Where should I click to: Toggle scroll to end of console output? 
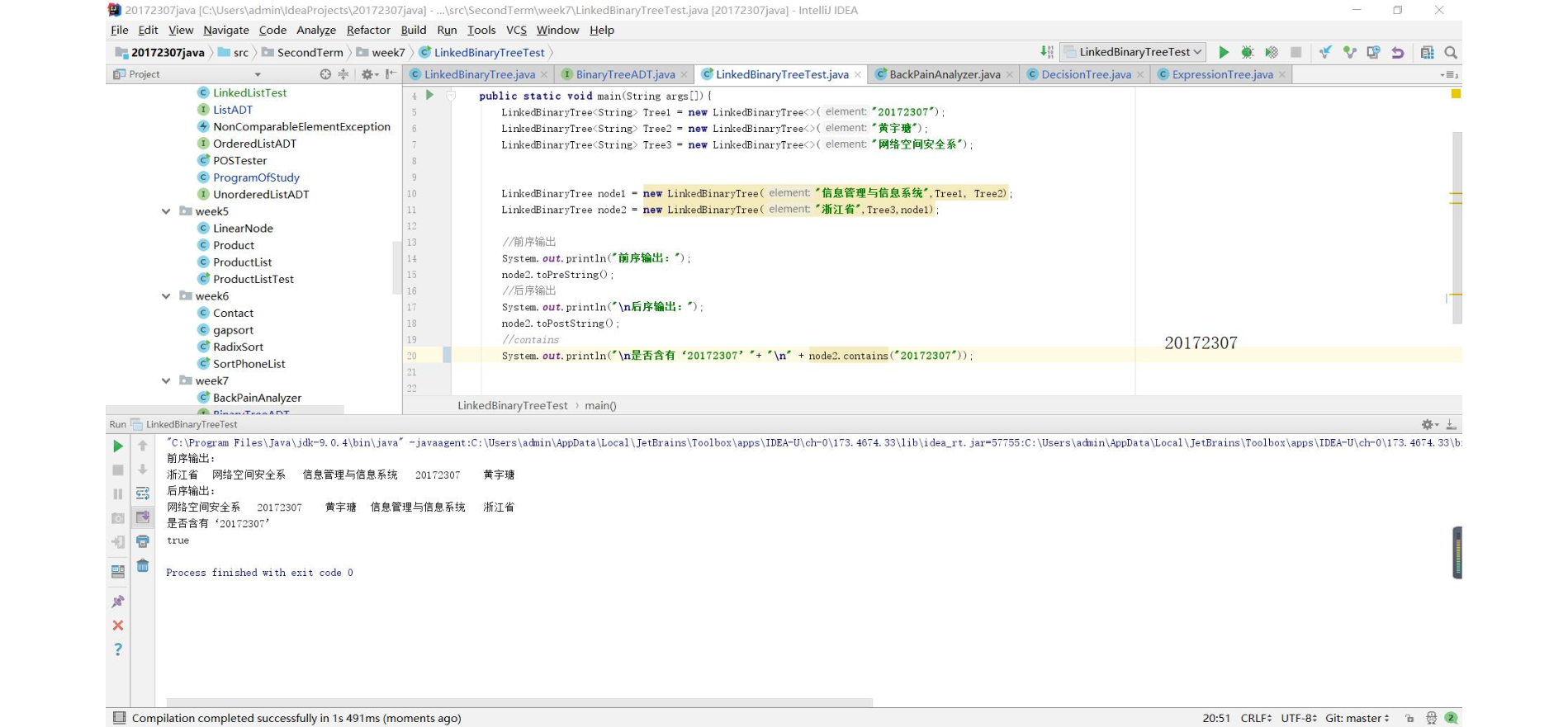pyautogui.click(x=143, y=517)
